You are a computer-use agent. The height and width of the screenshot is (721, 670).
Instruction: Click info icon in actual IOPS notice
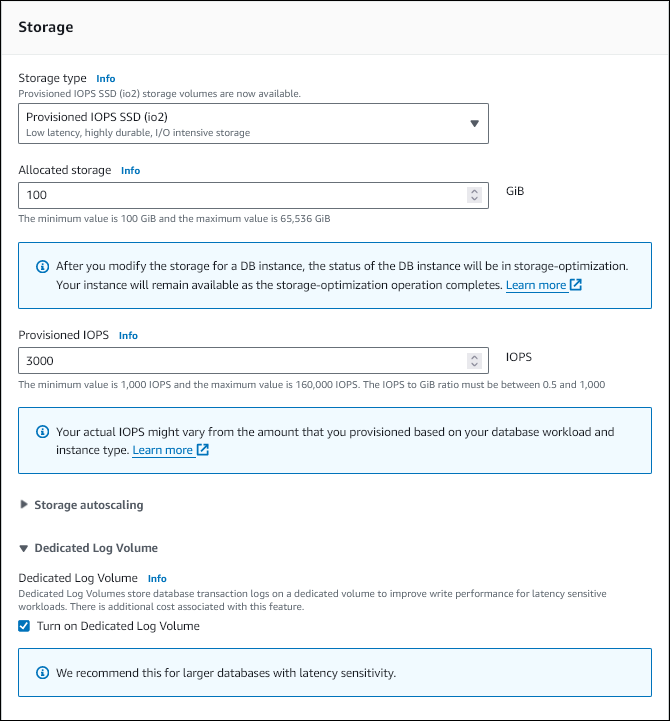(42, 432)
